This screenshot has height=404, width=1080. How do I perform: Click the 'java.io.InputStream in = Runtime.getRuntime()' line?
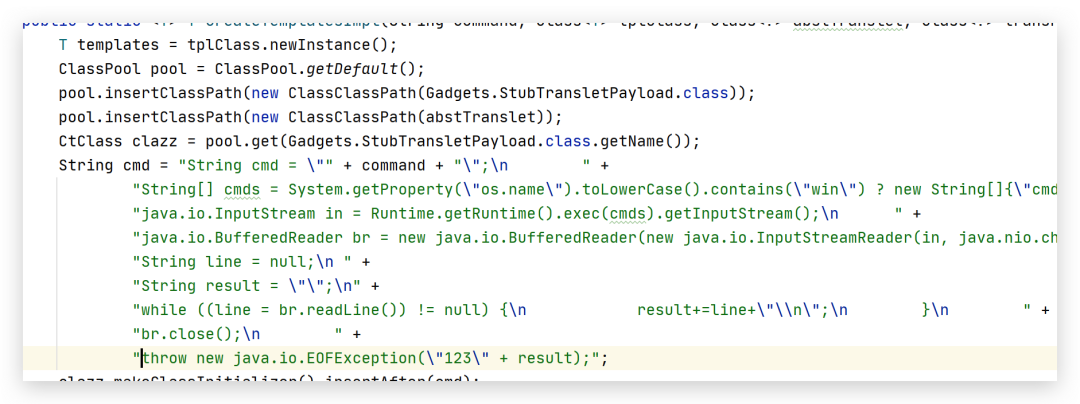(526, 213)
